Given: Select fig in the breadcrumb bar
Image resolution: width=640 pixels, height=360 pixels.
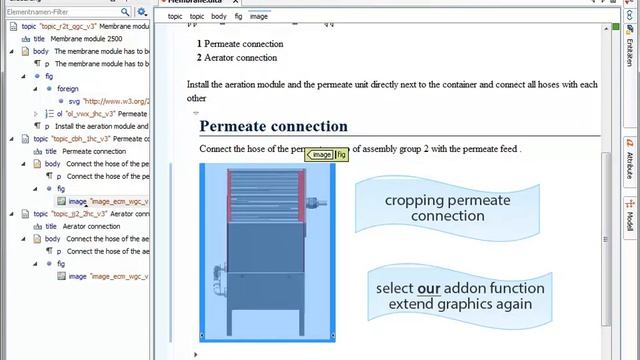Looking at the screenshot, I should click(x=238, y=16).
